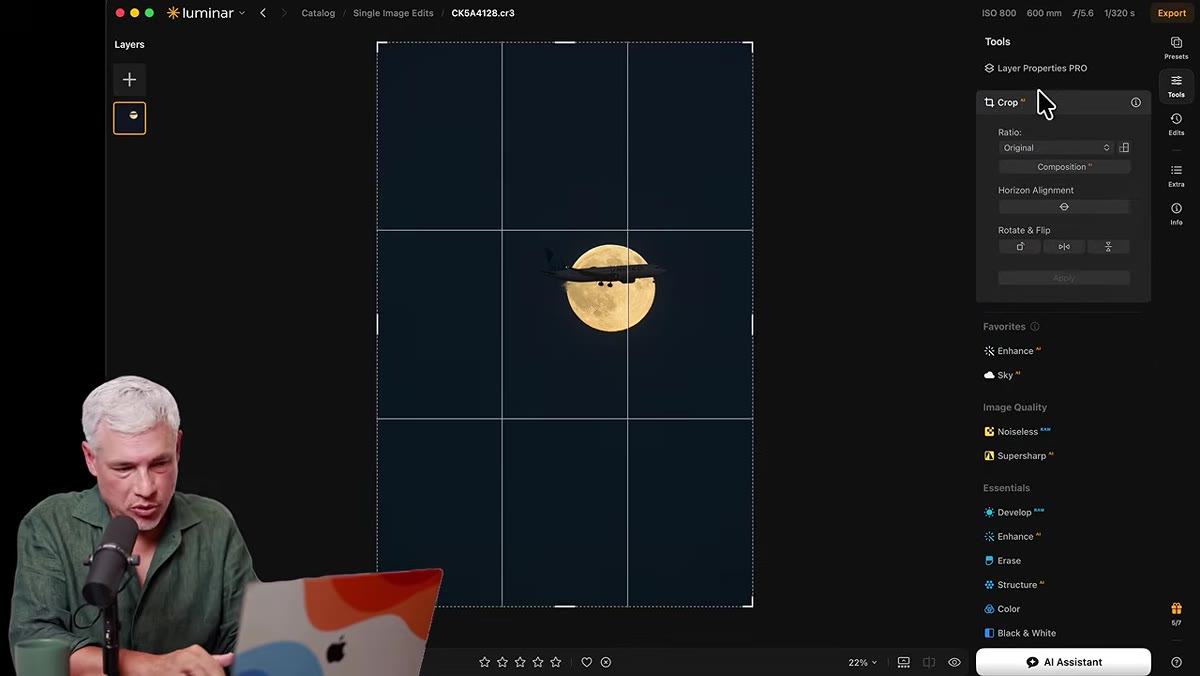Open Catalog in the breadcrumb

pos(318,13)
